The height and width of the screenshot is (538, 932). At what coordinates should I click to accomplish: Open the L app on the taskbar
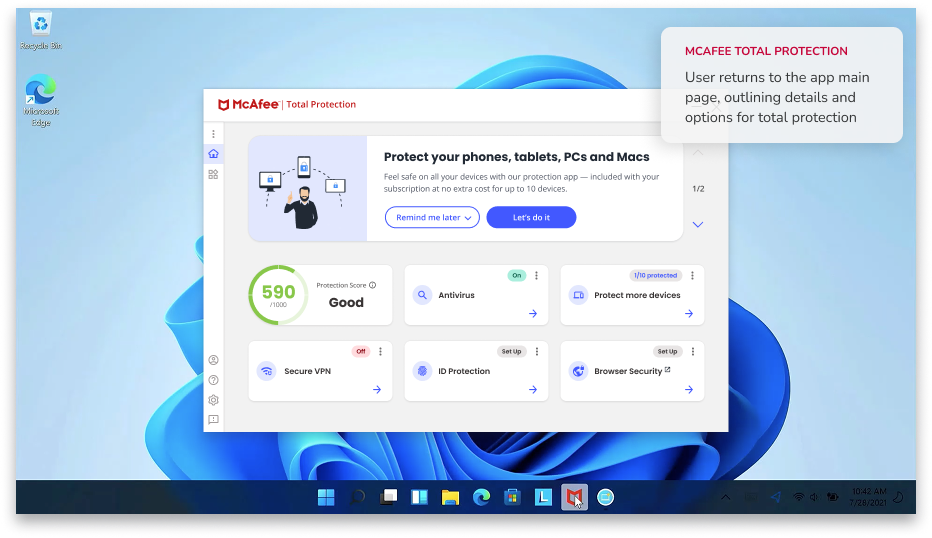pos(543,497)
